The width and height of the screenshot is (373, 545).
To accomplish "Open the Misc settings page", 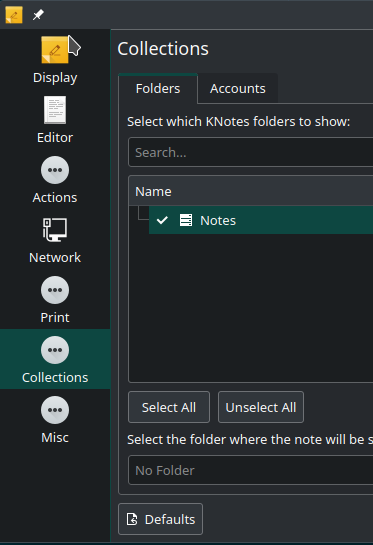I will click(55, 420).
